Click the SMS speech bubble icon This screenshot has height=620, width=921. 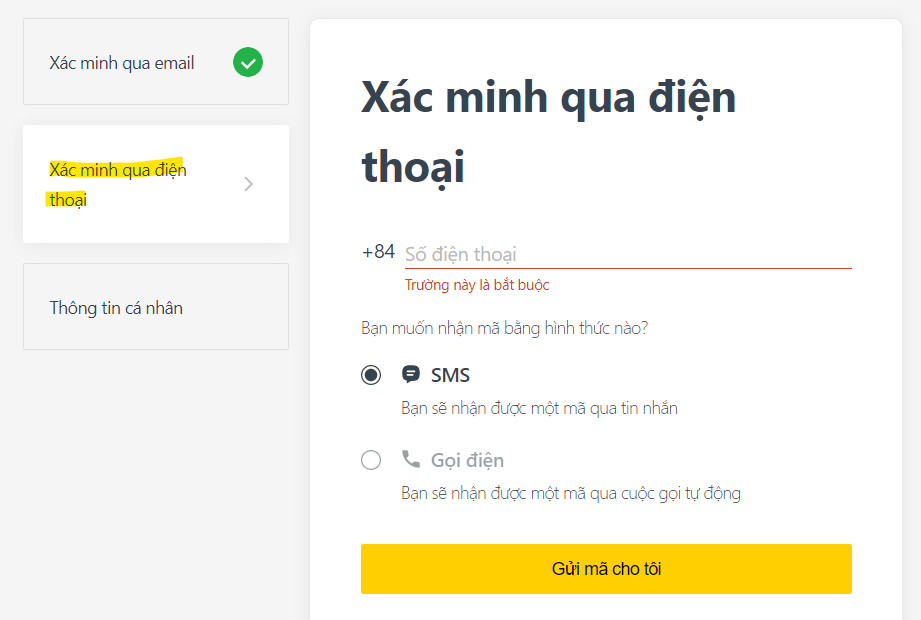(410, 375)
